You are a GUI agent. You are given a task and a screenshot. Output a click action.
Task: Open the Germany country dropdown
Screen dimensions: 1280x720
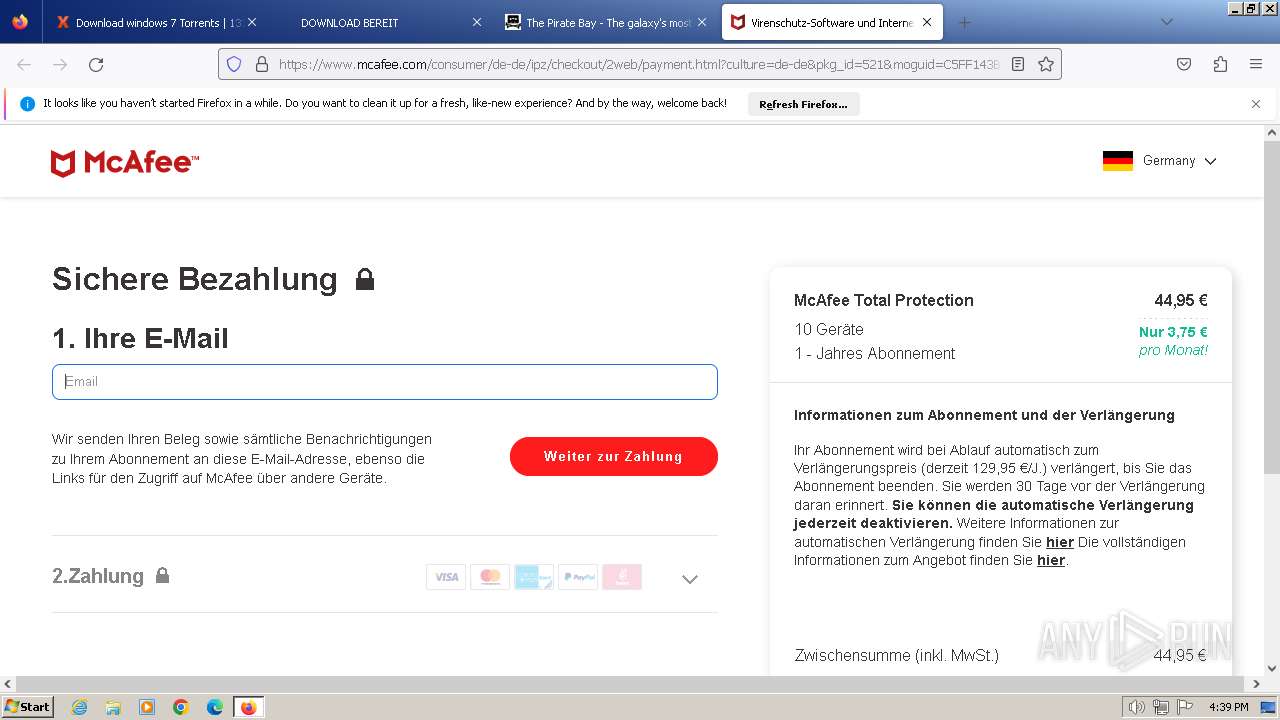pyautogui.click(x=1160, y=161)
